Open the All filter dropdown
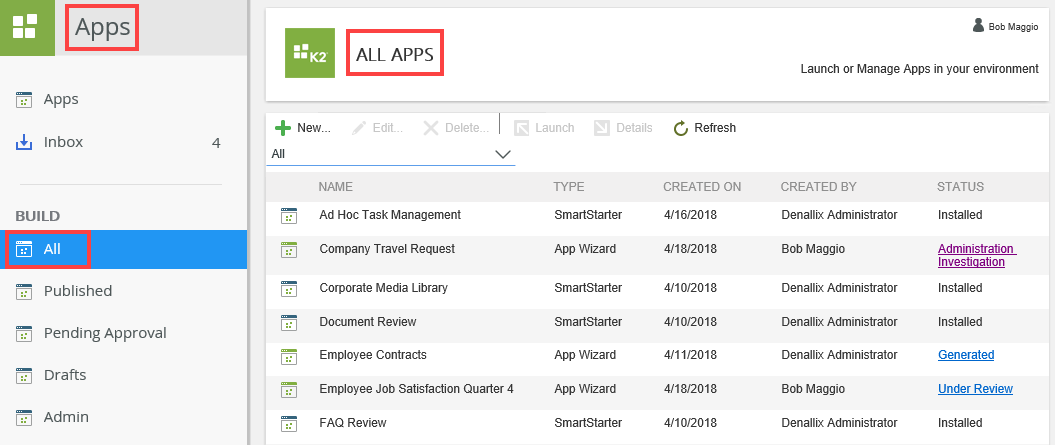The width and height of the screenshot is (1055, 445). point(503,155)
